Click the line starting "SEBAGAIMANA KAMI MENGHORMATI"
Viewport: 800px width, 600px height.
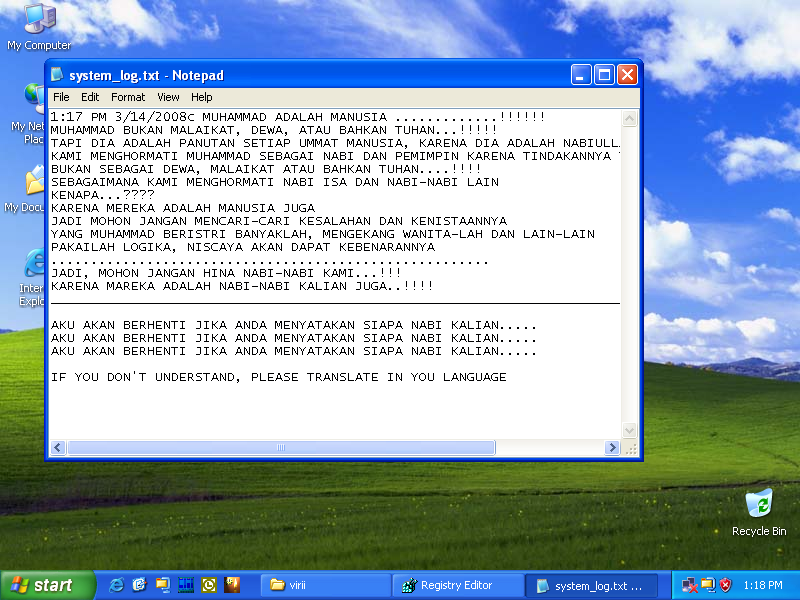click(275, 182)
